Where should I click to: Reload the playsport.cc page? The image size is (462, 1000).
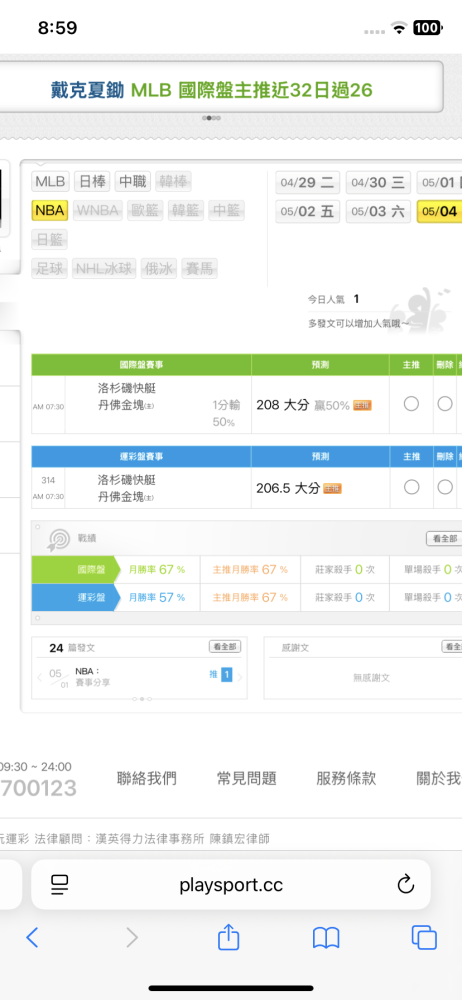[406, 884]
